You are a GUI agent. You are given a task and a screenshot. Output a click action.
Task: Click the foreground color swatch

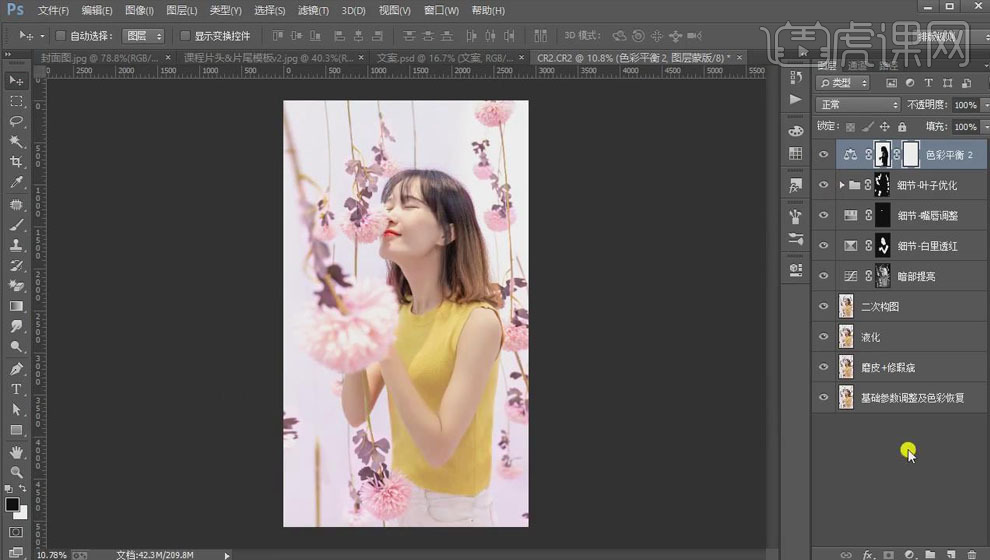pos(12,504)
